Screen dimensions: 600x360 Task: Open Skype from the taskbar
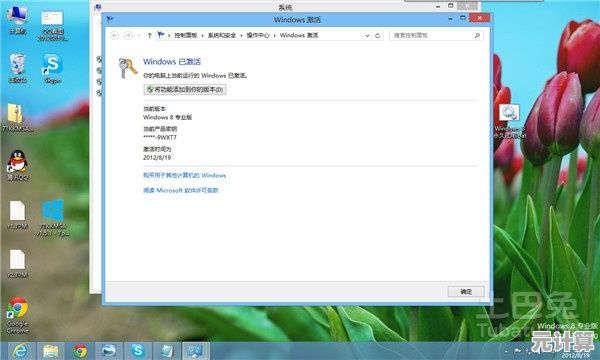coord(138,350)
